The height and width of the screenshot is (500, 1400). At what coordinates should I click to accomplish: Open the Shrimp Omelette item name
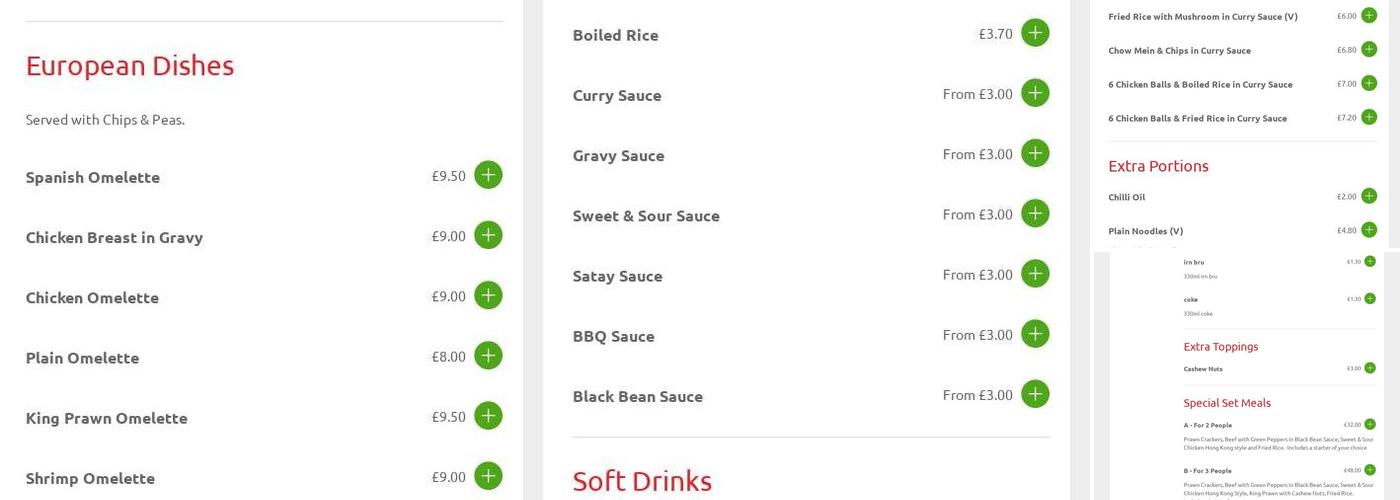click(90, 478)
